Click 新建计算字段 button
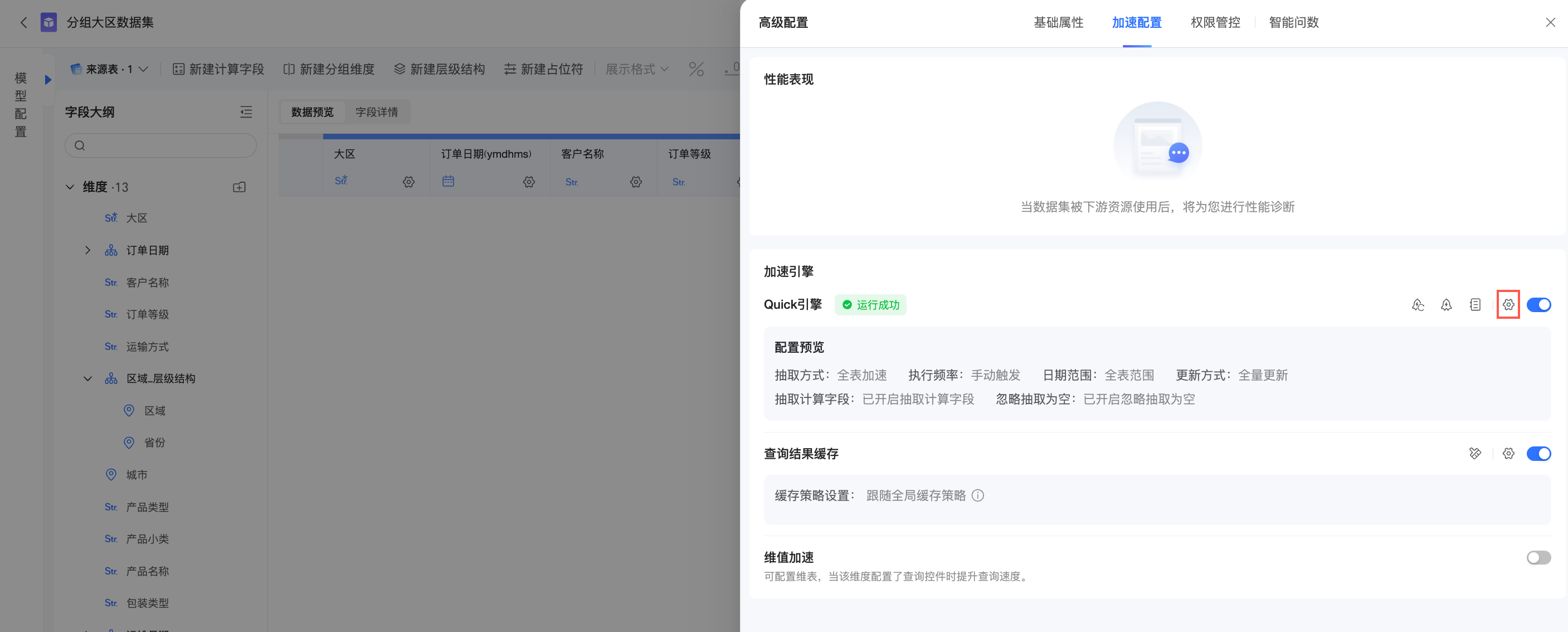The width and height of the screenshot is (1568, 632). tap(218, 69)
